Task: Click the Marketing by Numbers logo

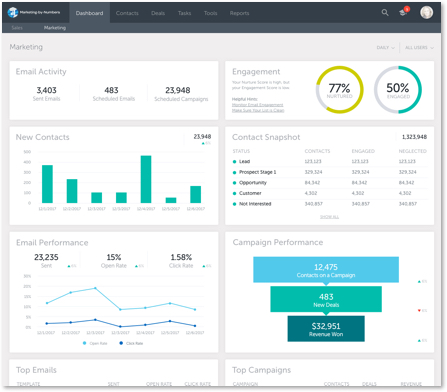Action: pos(34,12)
